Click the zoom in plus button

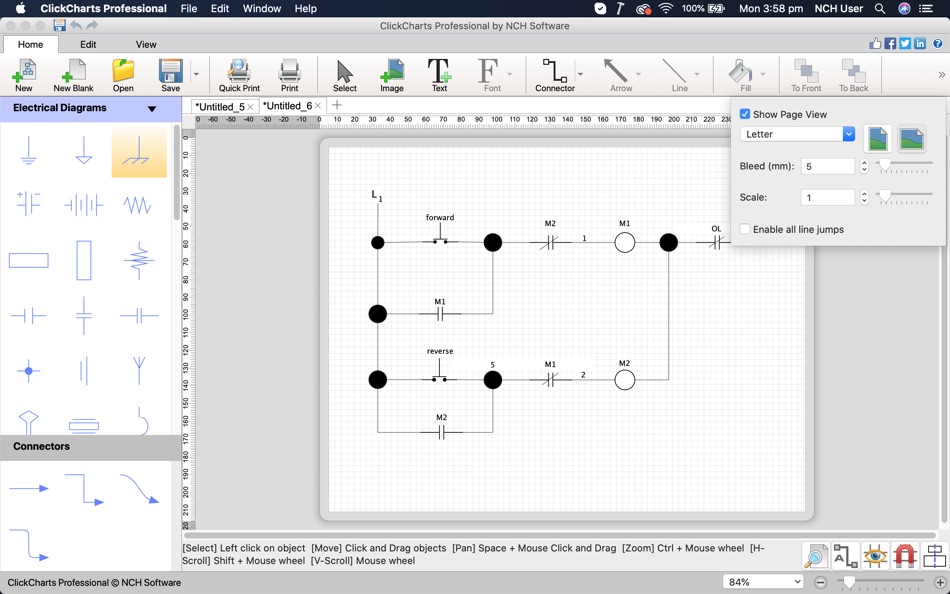point(940,582)
